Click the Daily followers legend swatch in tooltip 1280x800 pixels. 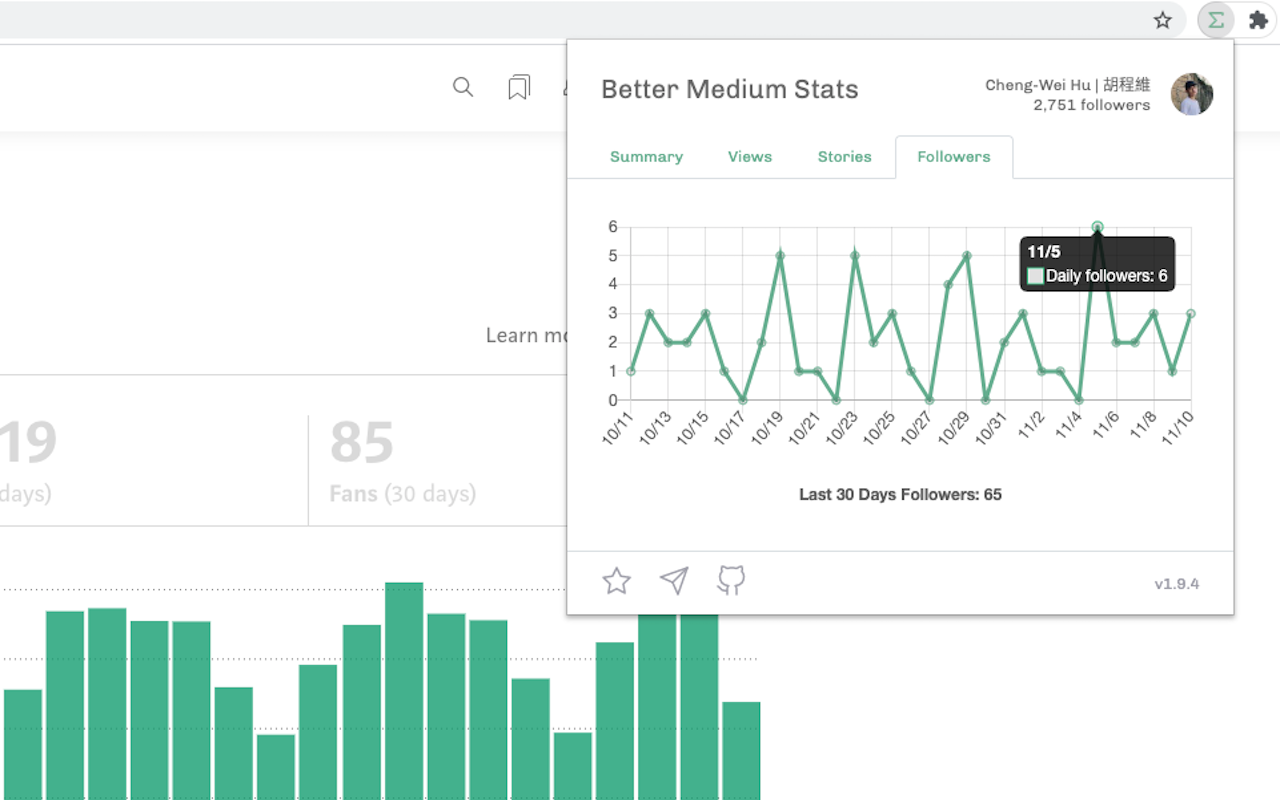pyautogui.click(x=1035, y=276)
